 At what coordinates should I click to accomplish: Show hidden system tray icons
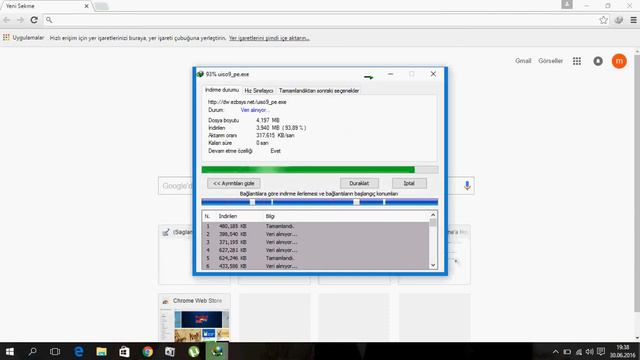[556, 352]
